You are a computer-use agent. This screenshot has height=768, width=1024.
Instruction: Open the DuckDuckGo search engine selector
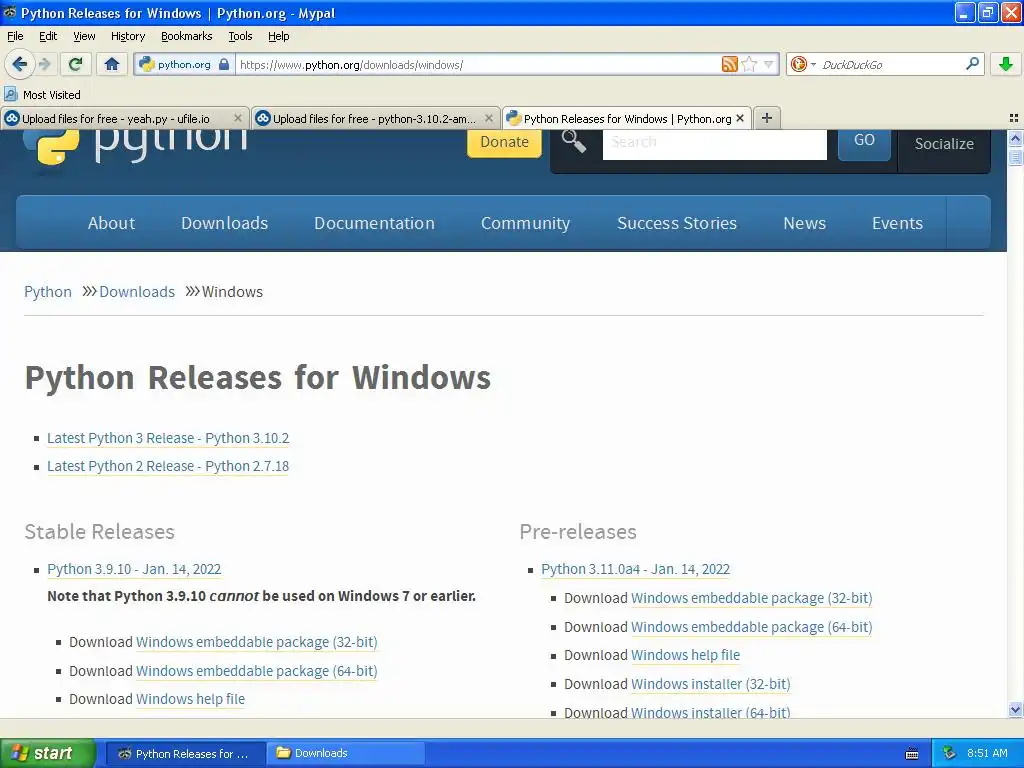tap(803, 64)
